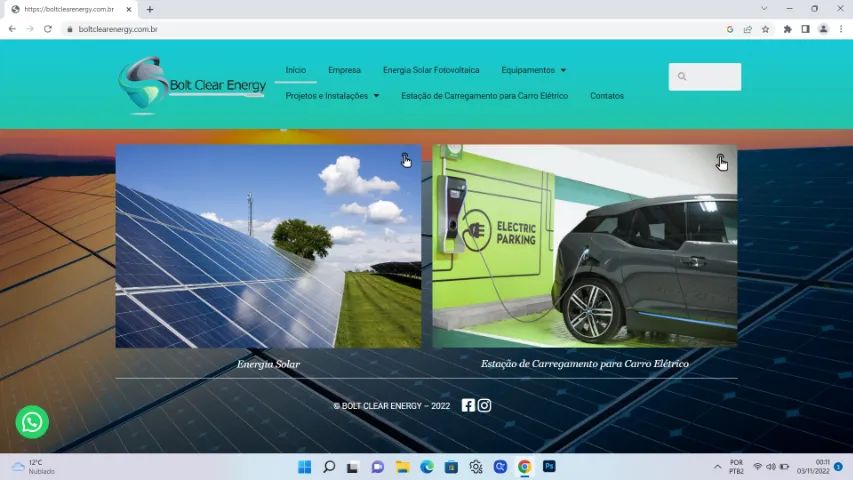Open Wi-Fi network settings in tray

(x=757, y=467)
